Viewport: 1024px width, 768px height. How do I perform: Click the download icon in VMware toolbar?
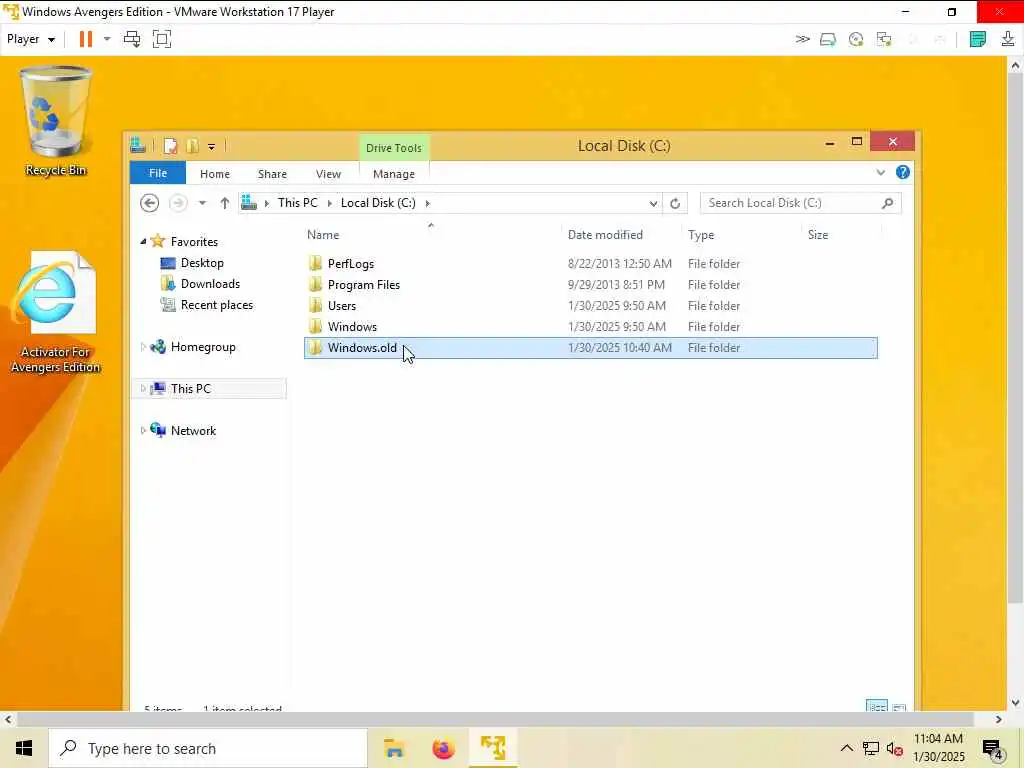(1008, 39)
